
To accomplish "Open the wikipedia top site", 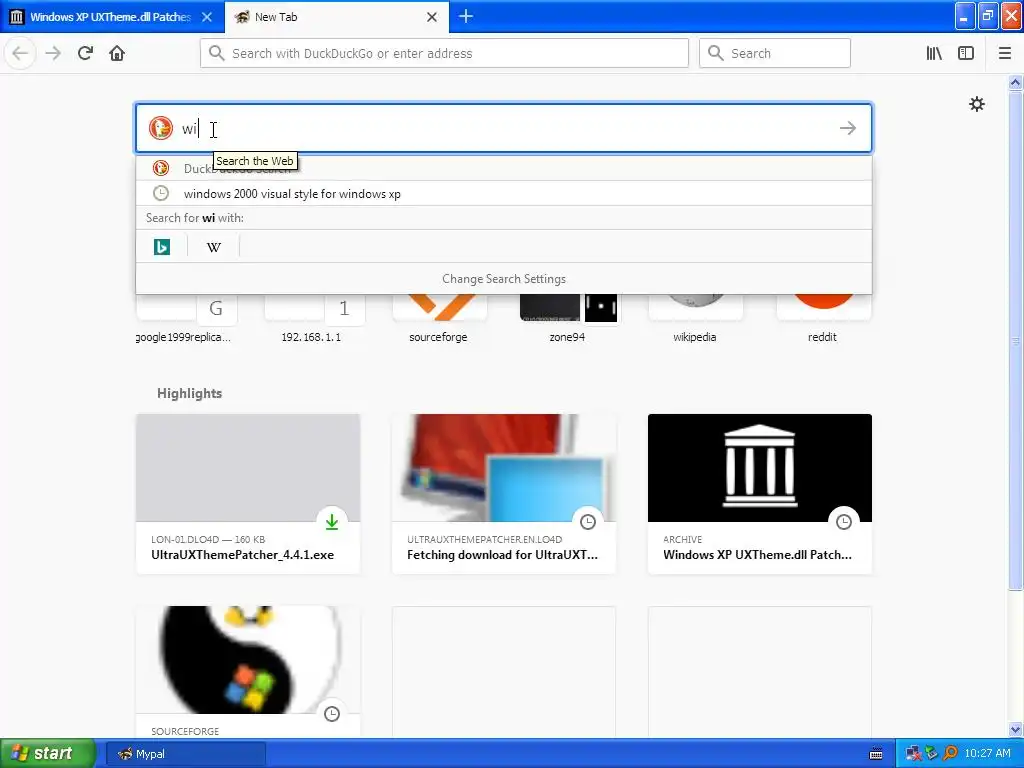I will click(x=695, y=319).
